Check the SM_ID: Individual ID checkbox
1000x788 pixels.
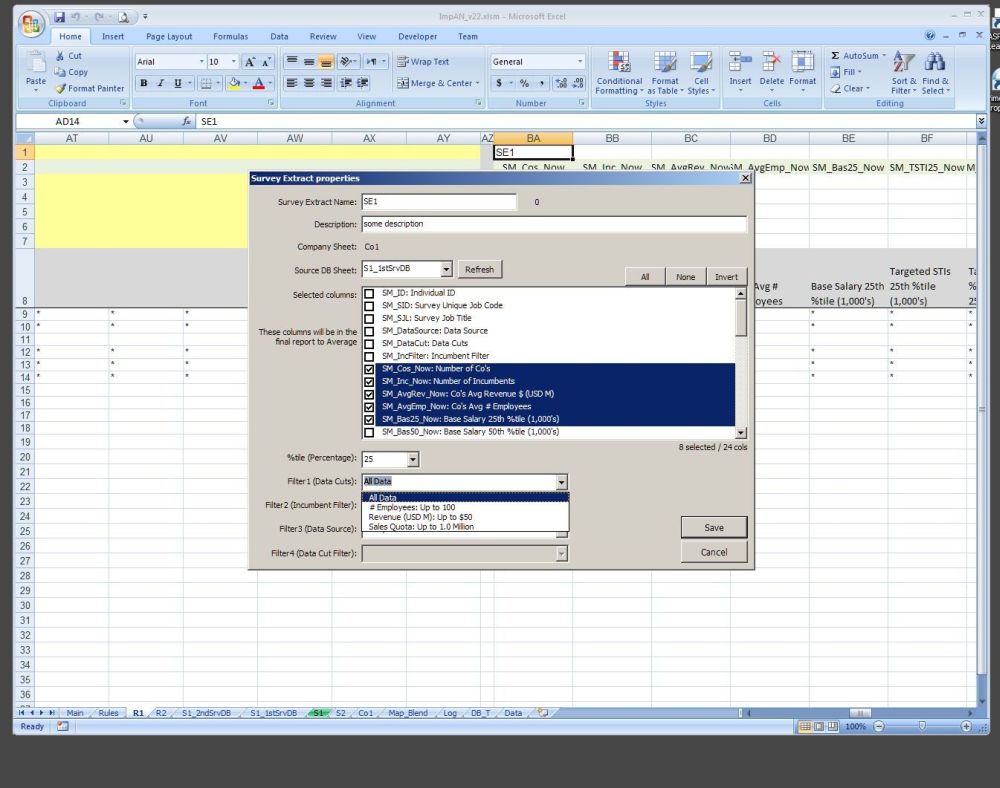click(369, 293)
